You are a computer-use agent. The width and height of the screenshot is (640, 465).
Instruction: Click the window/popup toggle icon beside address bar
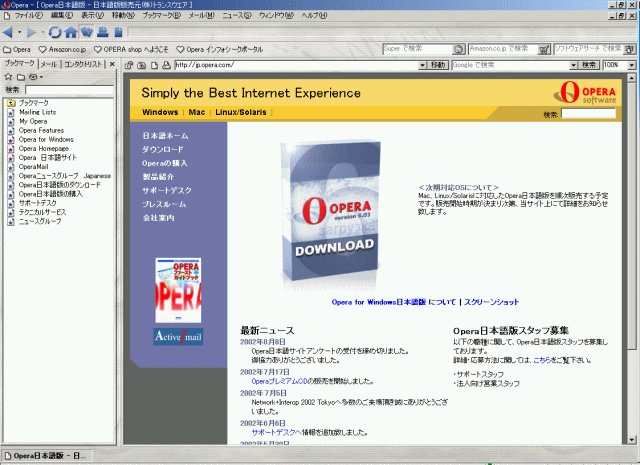[x=129, y=65]
